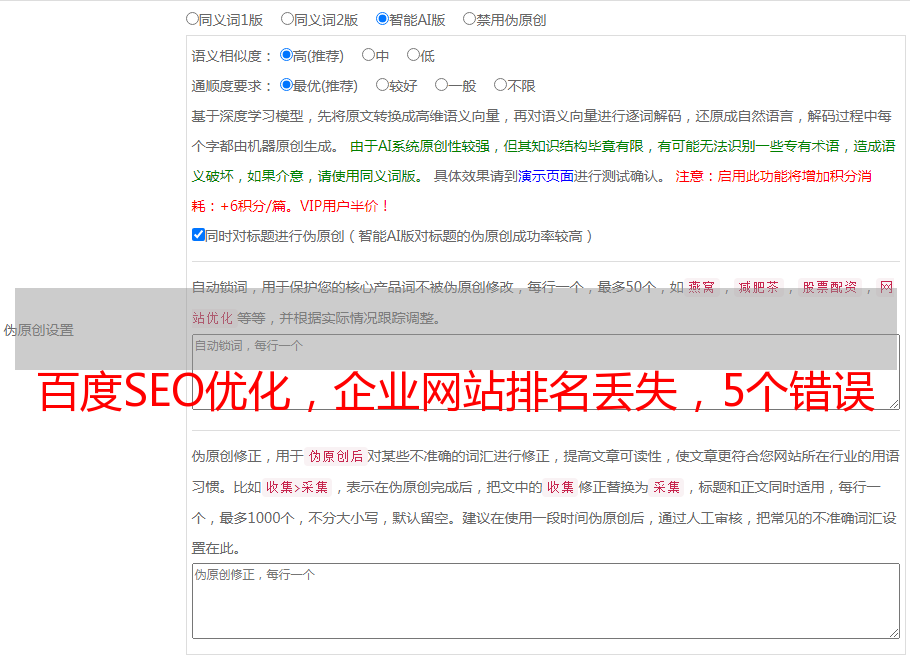Click the 自动锁词 text area
Viewport: 911px width, 658px height.
[546, 372]
